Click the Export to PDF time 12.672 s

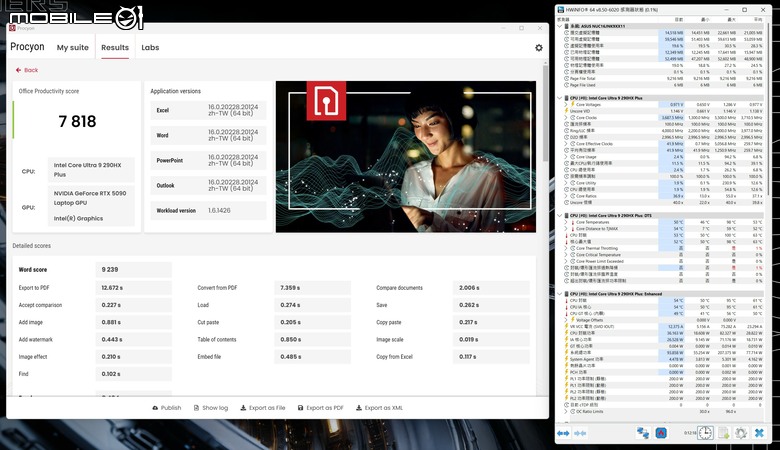pos(134,287)
